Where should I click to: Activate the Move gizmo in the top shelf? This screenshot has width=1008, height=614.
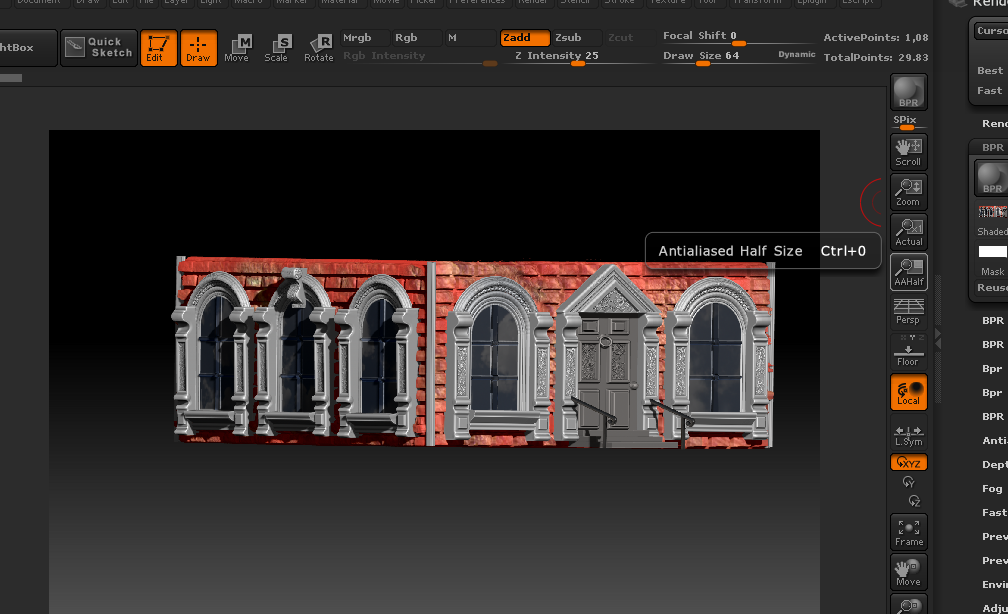(x=237, y=48)
